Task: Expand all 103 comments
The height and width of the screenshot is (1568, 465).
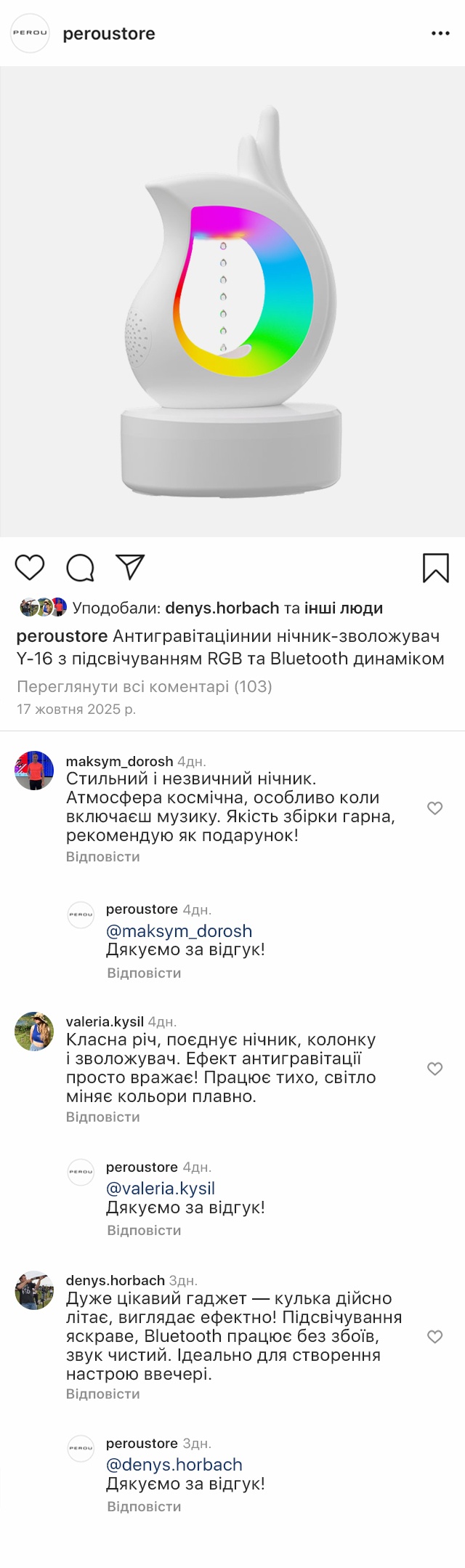Action: click(x=144, y=686)
